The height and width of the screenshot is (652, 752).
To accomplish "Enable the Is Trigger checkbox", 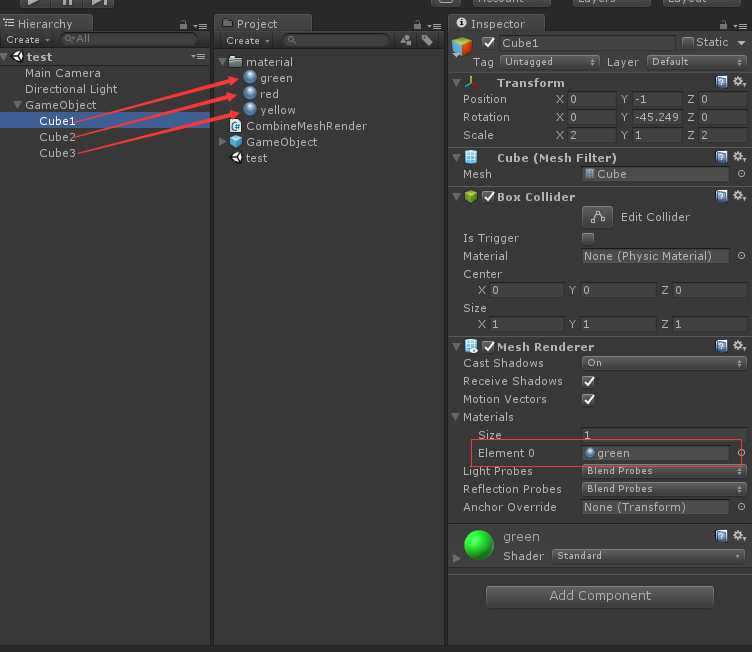I will pyautogui.click(x=588, y=238).
